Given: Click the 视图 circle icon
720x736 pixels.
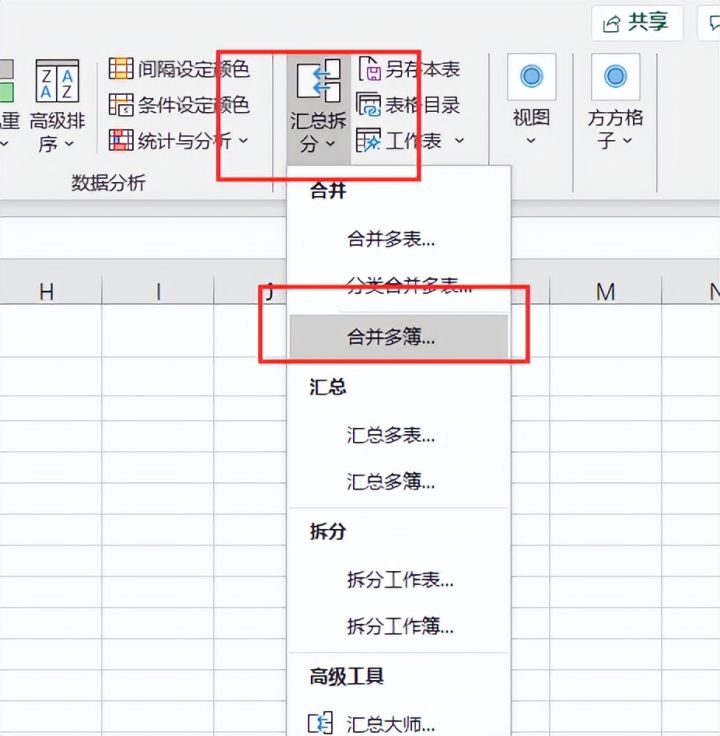Looking at the screenshot, I should (x=531, y=76).
